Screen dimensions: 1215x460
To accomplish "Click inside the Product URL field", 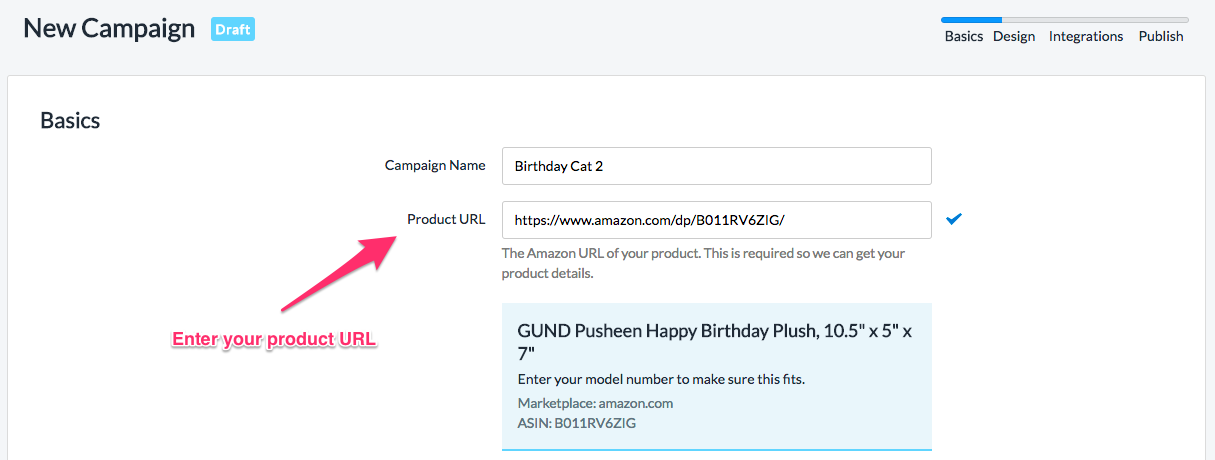I will 716,220.
